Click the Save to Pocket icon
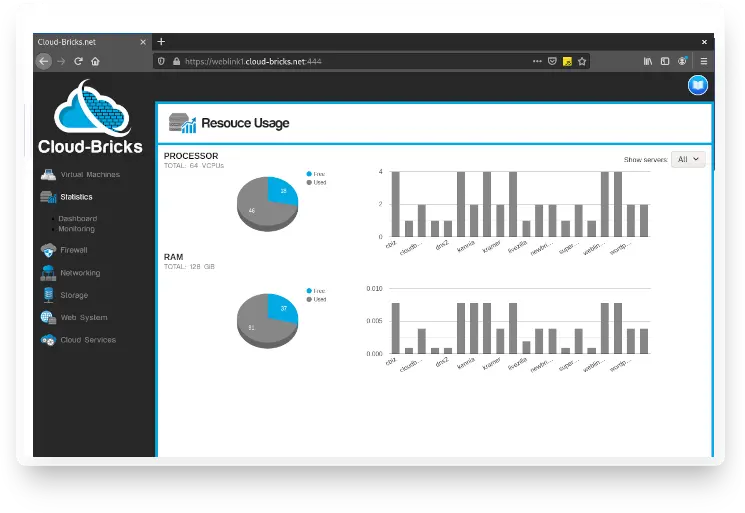 [552, 61]
